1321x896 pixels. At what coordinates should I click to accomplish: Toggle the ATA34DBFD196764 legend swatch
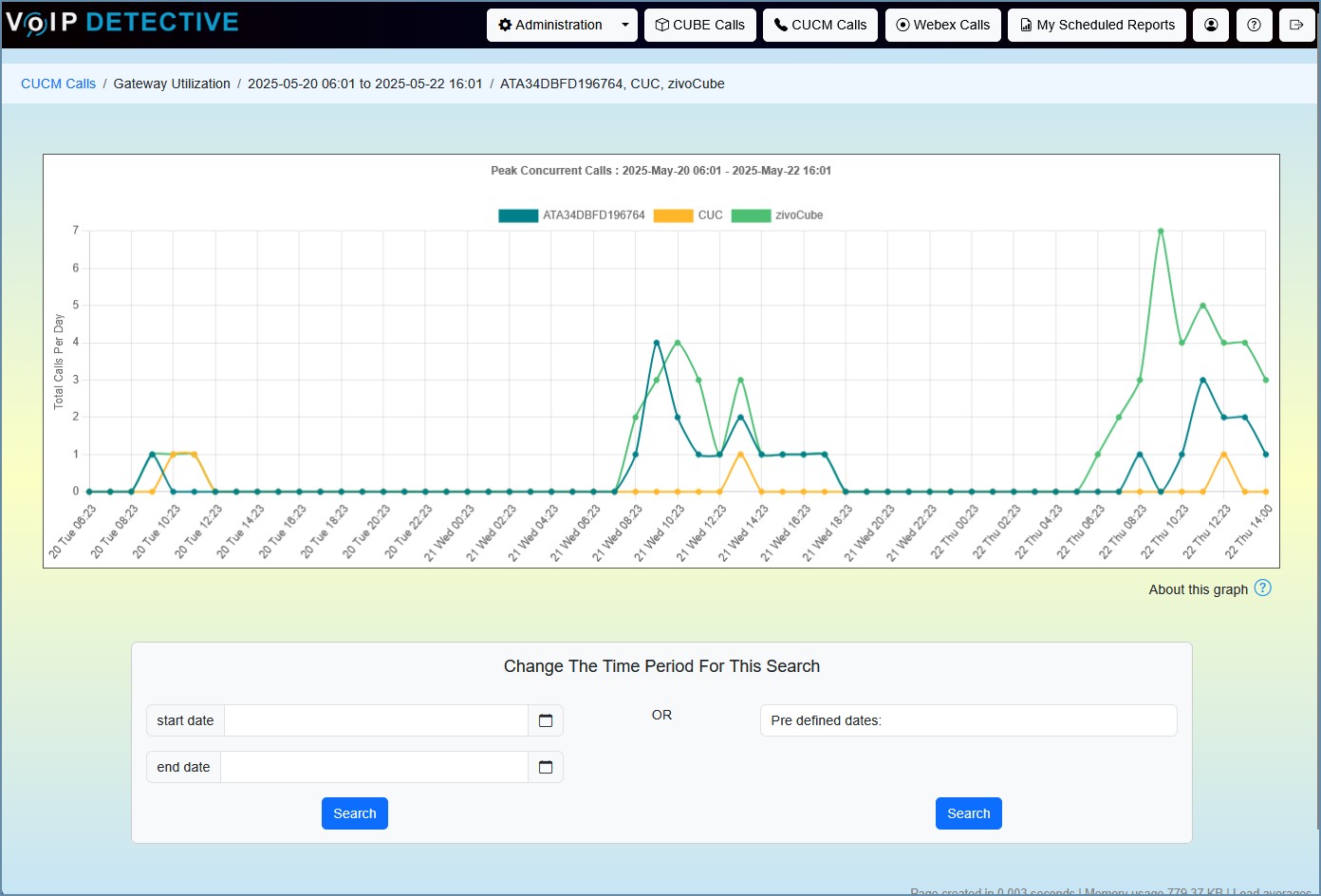point(518,215)
